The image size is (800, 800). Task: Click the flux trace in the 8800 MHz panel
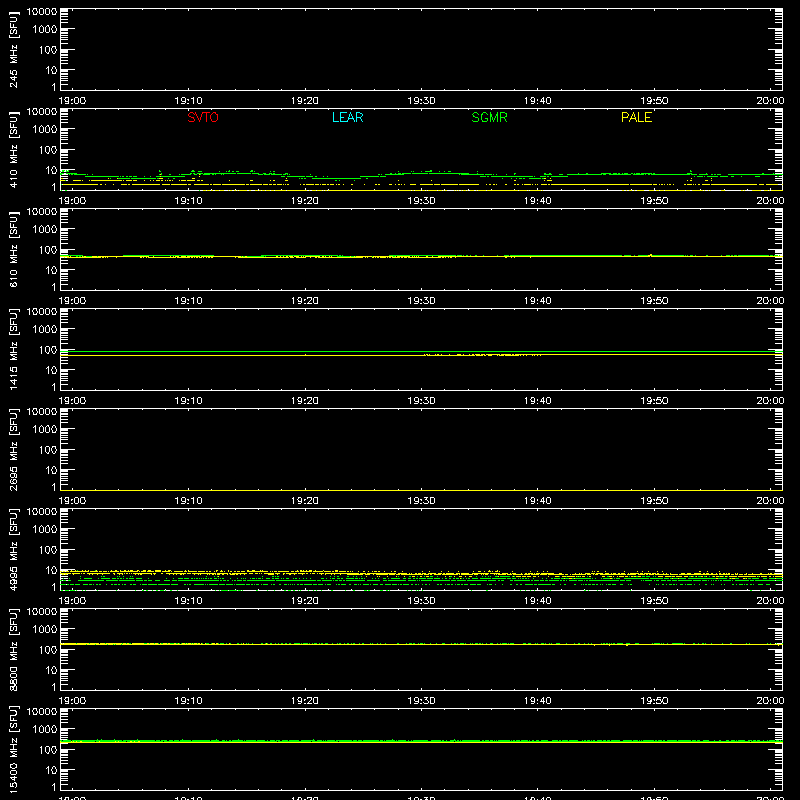pos(421,644)
